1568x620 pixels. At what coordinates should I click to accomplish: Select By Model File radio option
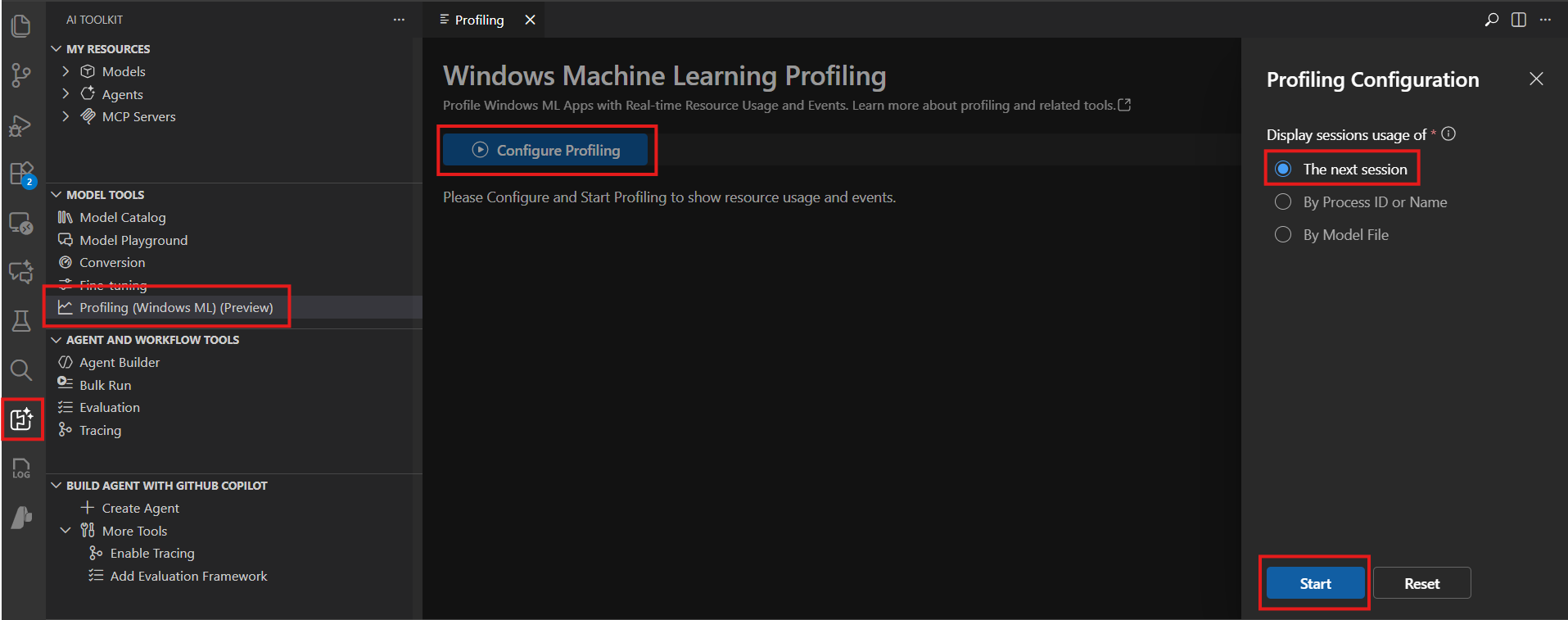[x=1283, y=234]
